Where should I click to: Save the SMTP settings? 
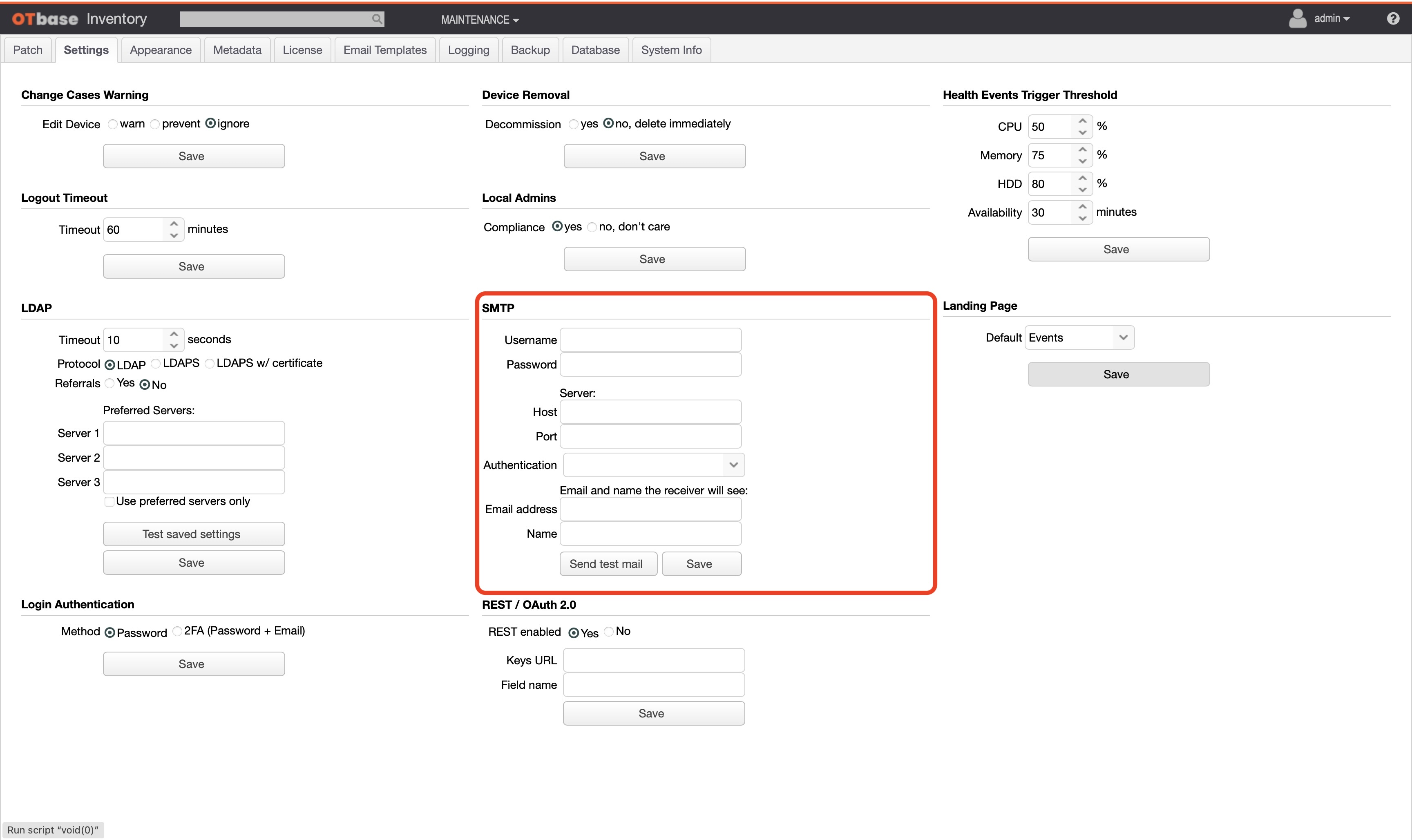point(701,564)
